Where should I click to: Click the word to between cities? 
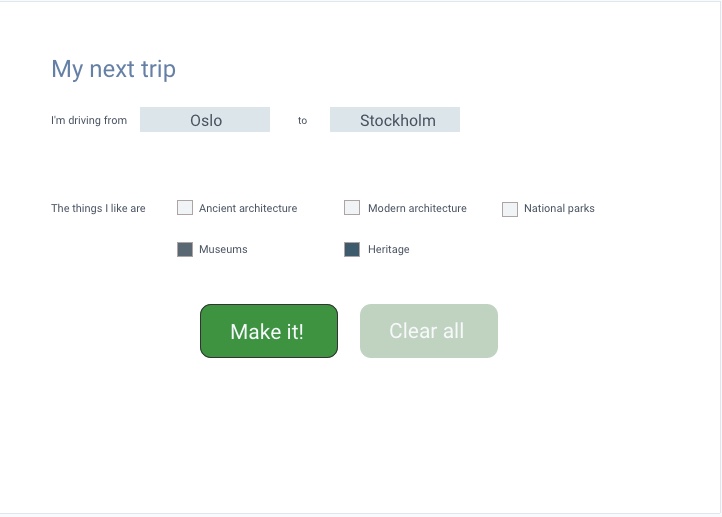(x=302, y=120)
